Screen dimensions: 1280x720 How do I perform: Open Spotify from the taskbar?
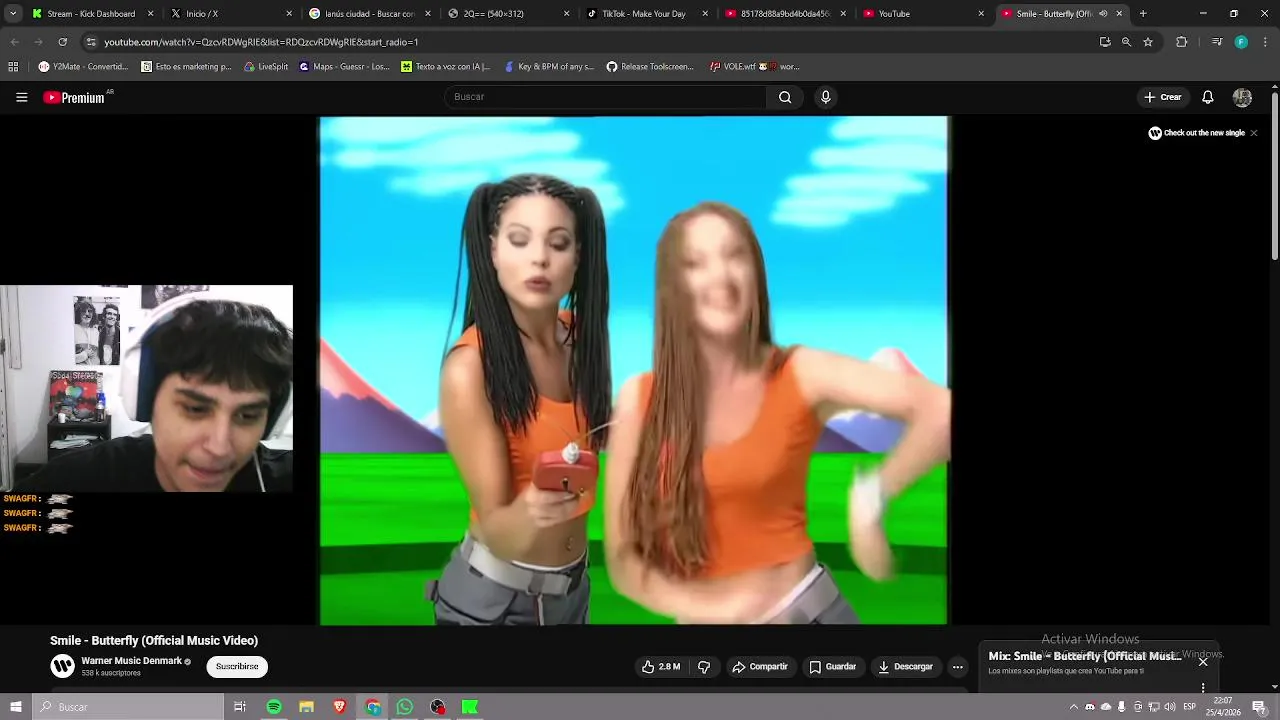274,707
